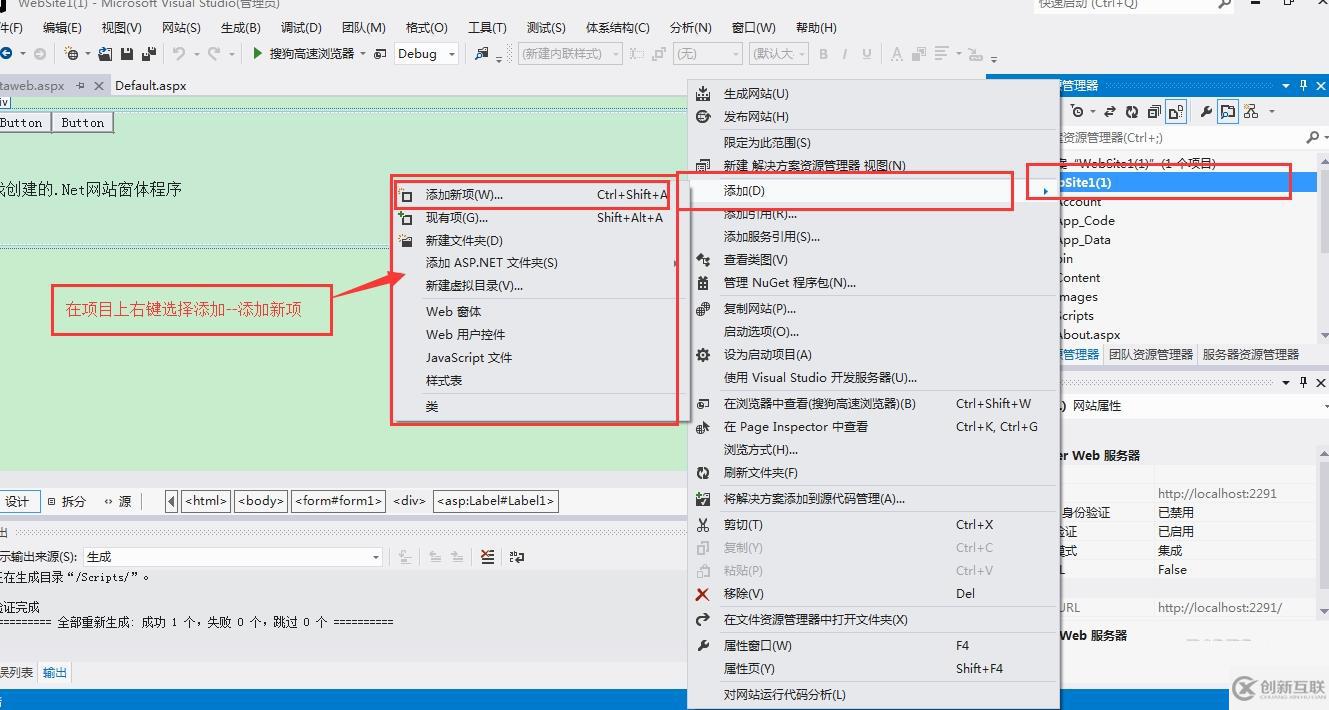This screenshot has width=1329, height=710.
Task: Click the NuGet package icon in context menu
Action: [x=703, y=282]
